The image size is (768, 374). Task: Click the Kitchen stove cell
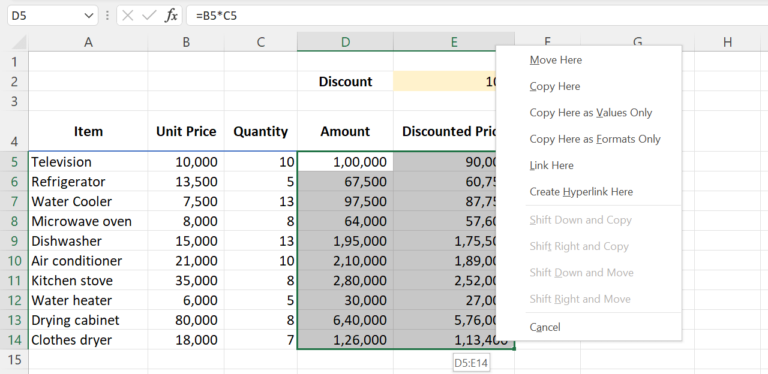[88, 280]
